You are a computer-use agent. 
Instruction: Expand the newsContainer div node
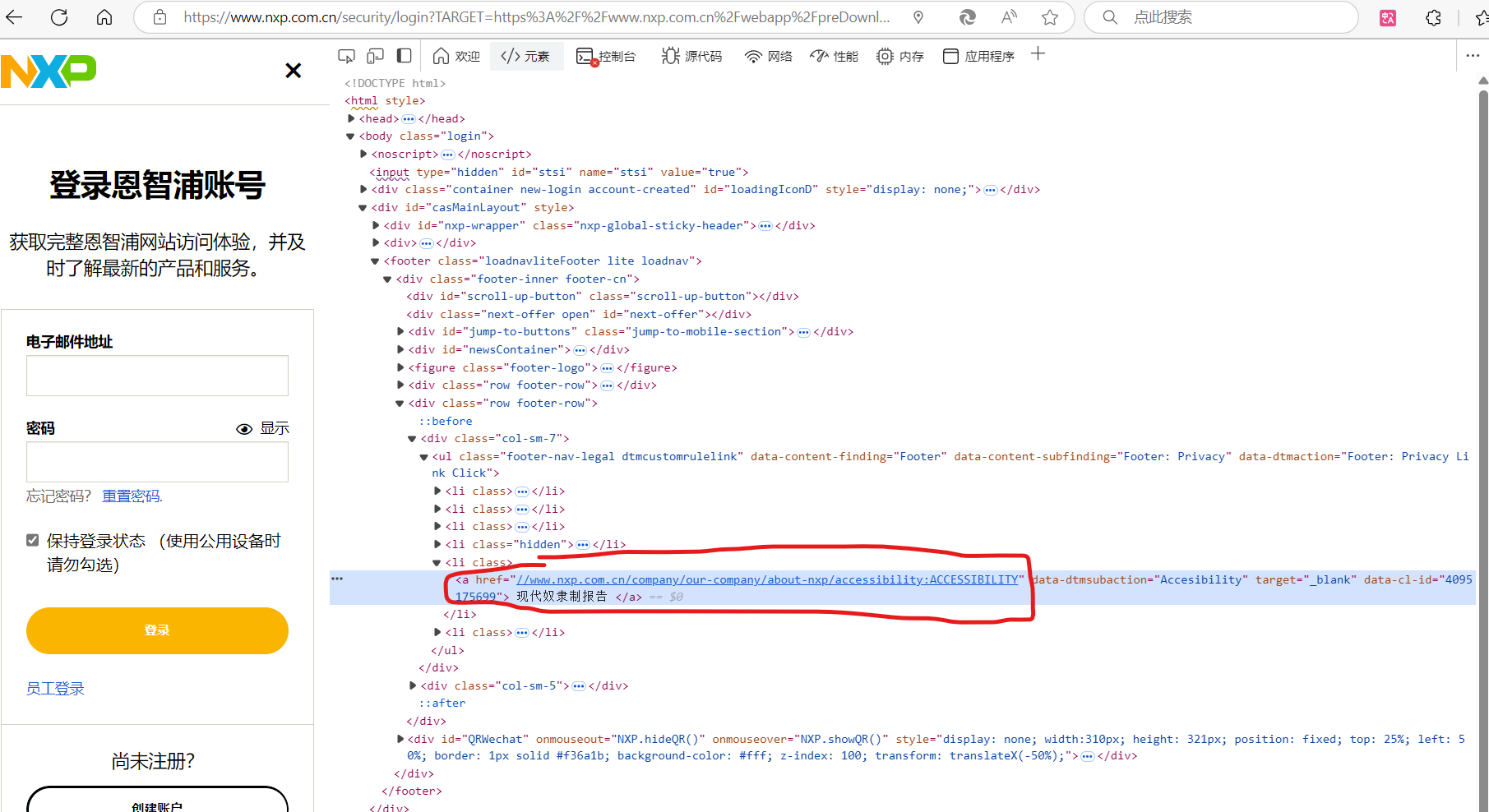click(400, 349)
